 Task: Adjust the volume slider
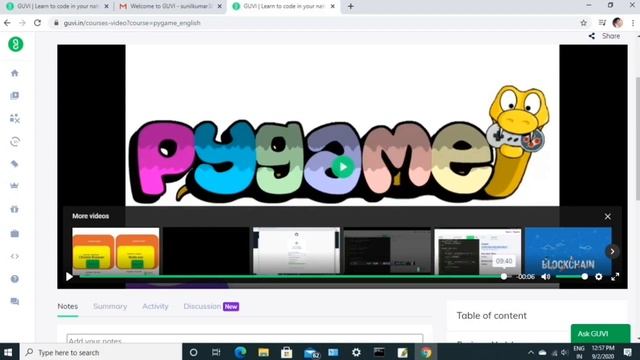pos(571,277)
